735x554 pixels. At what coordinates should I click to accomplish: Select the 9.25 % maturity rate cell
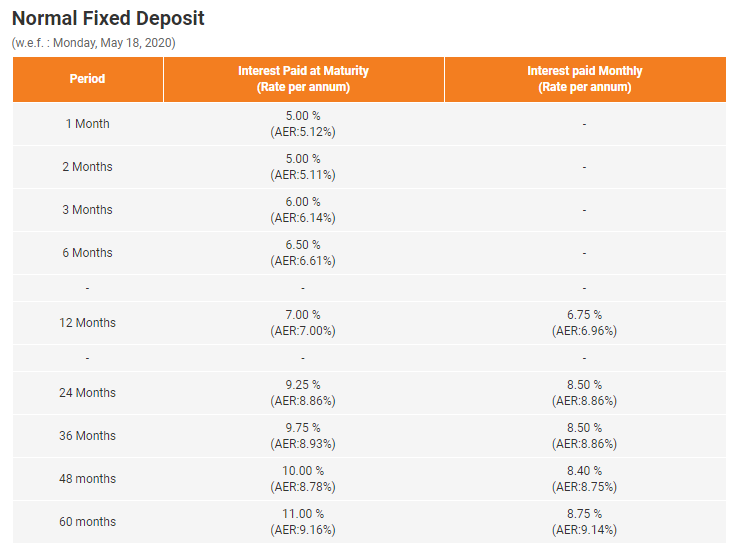[303, 393]
